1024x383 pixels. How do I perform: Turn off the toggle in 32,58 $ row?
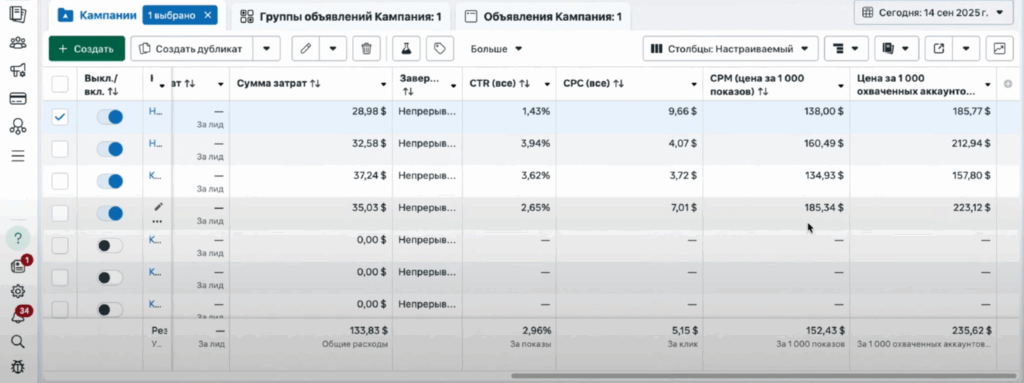pos(110,149)
